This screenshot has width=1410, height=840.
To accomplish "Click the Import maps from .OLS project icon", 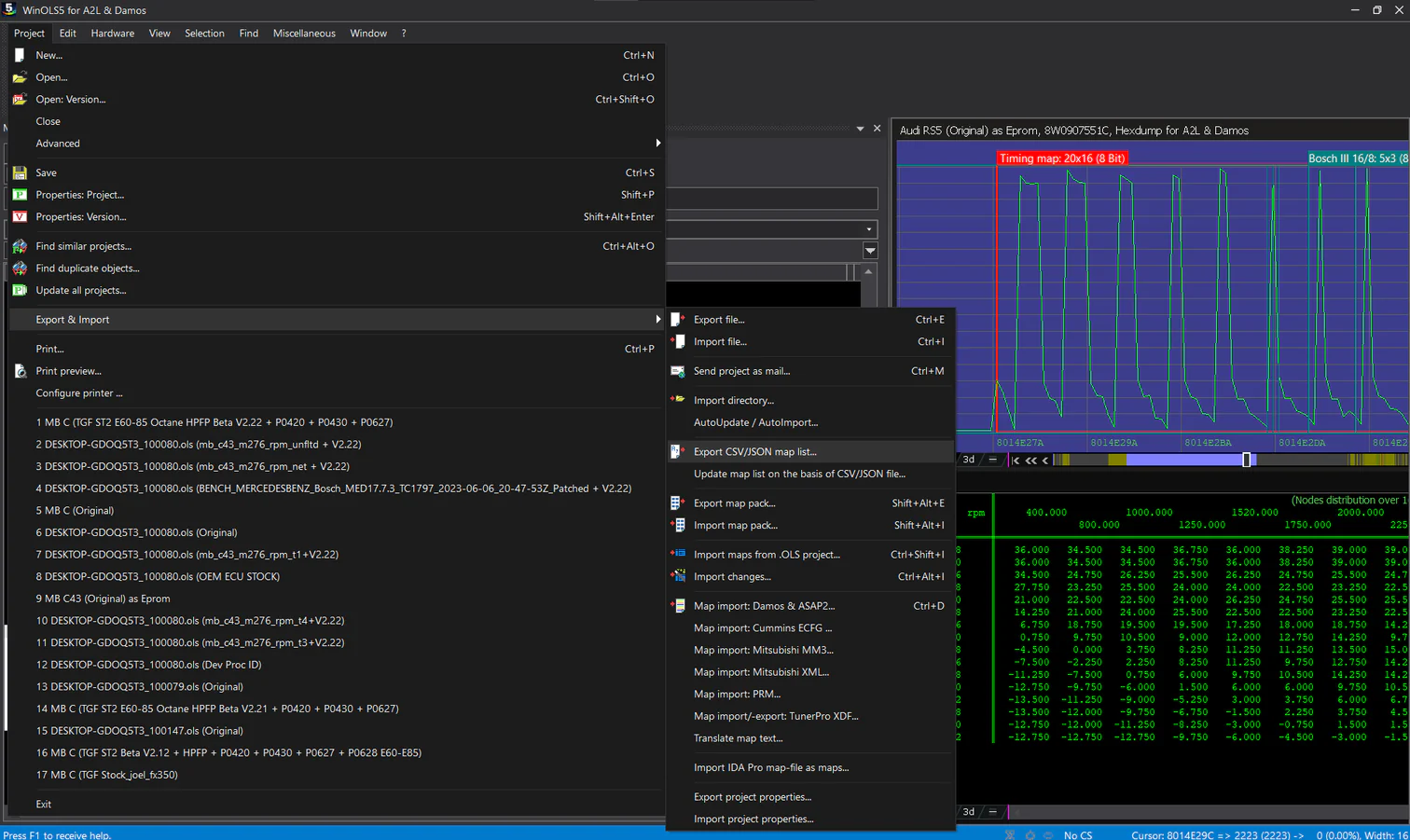I will (x=678, y=555).
